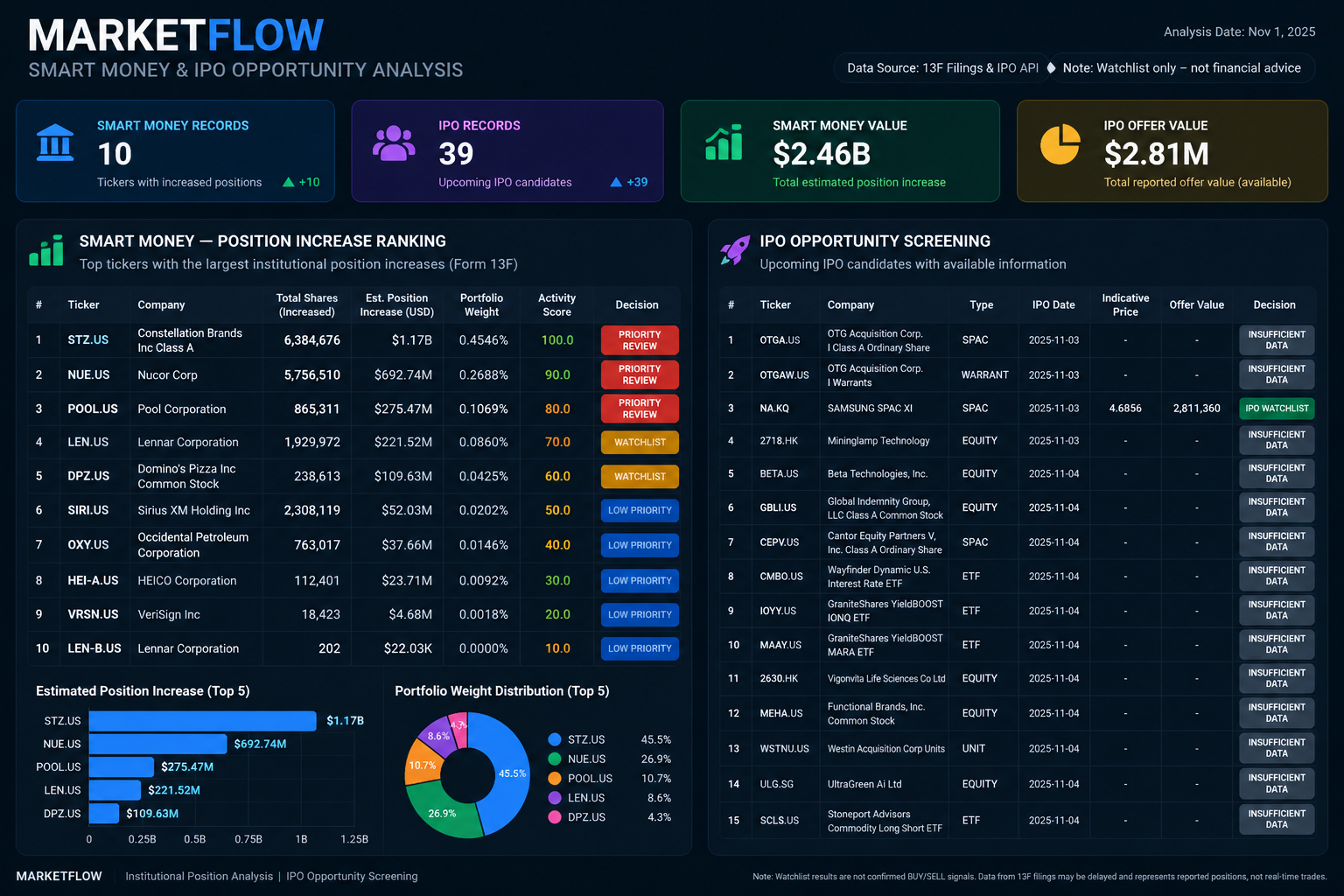Image resolution: width=1344 pixels, height=896 pixels.
Task: Click the green up-triangle next to +10
Action: (289, 182)
